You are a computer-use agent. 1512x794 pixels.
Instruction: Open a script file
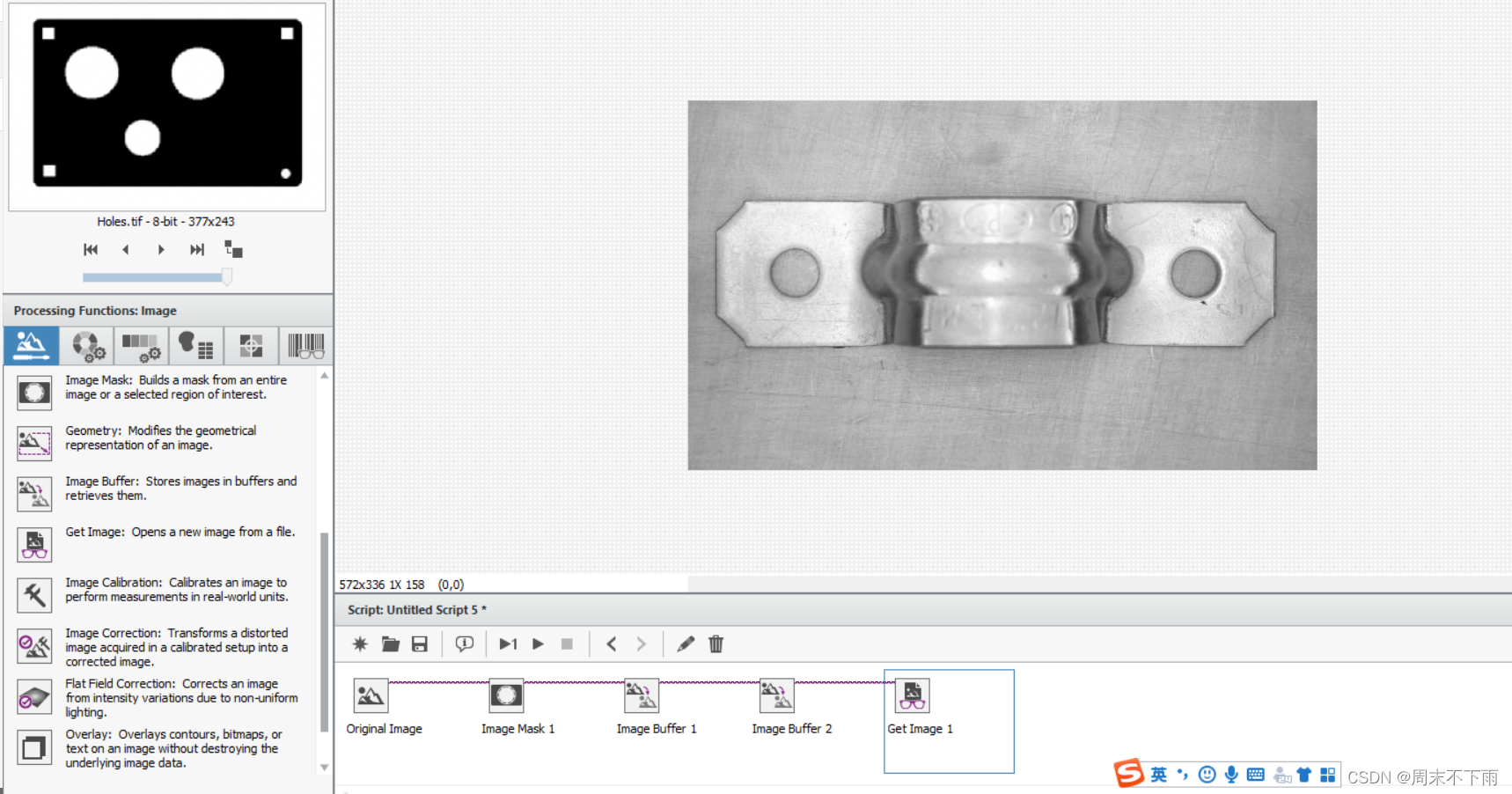[x=391, y=644]
